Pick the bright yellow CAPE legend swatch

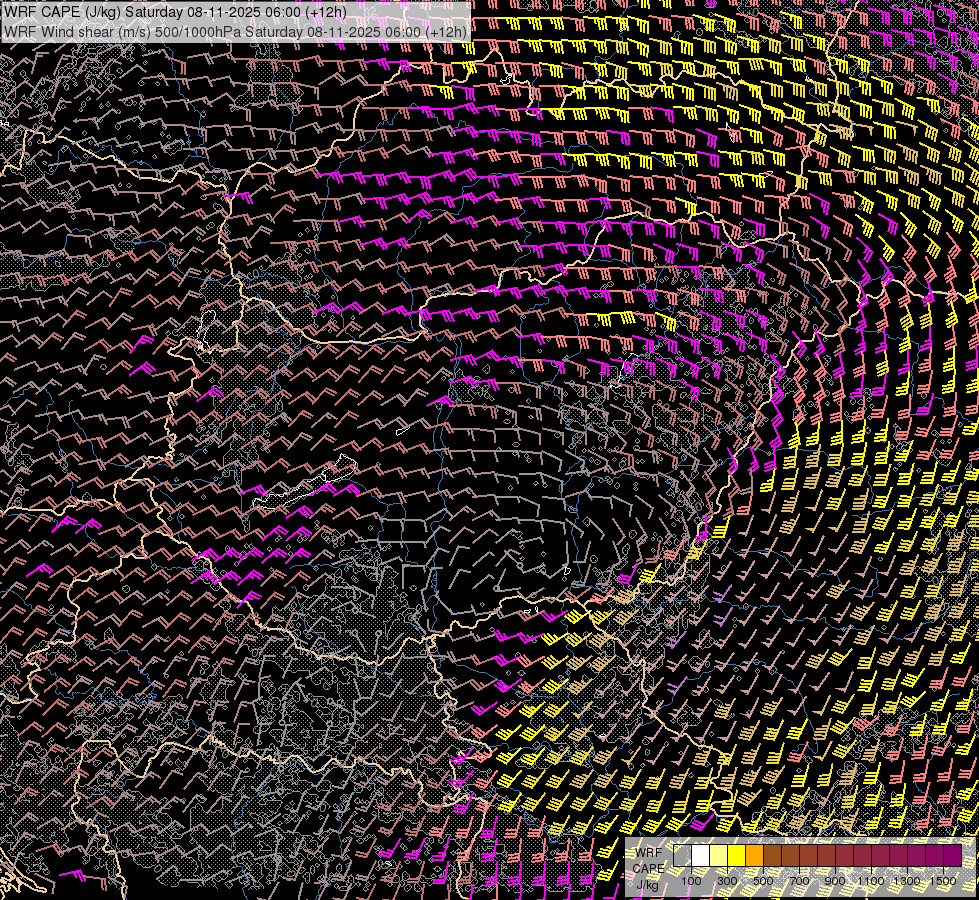click(x=736, y=856)
